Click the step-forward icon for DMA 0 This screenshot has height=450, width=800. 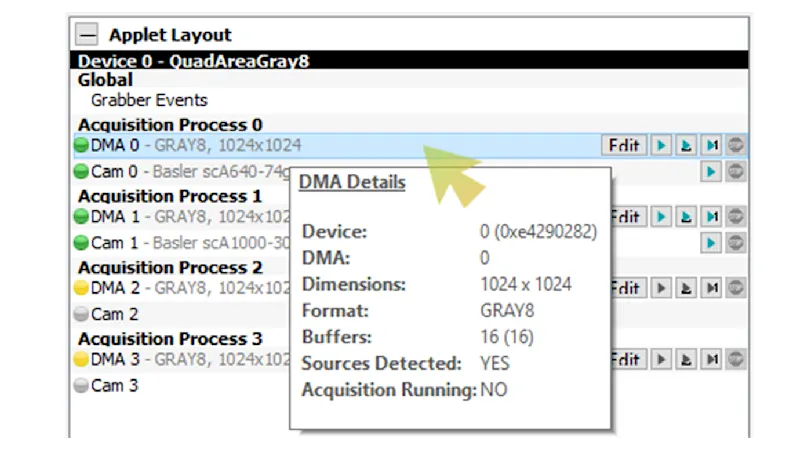point(711,145)
